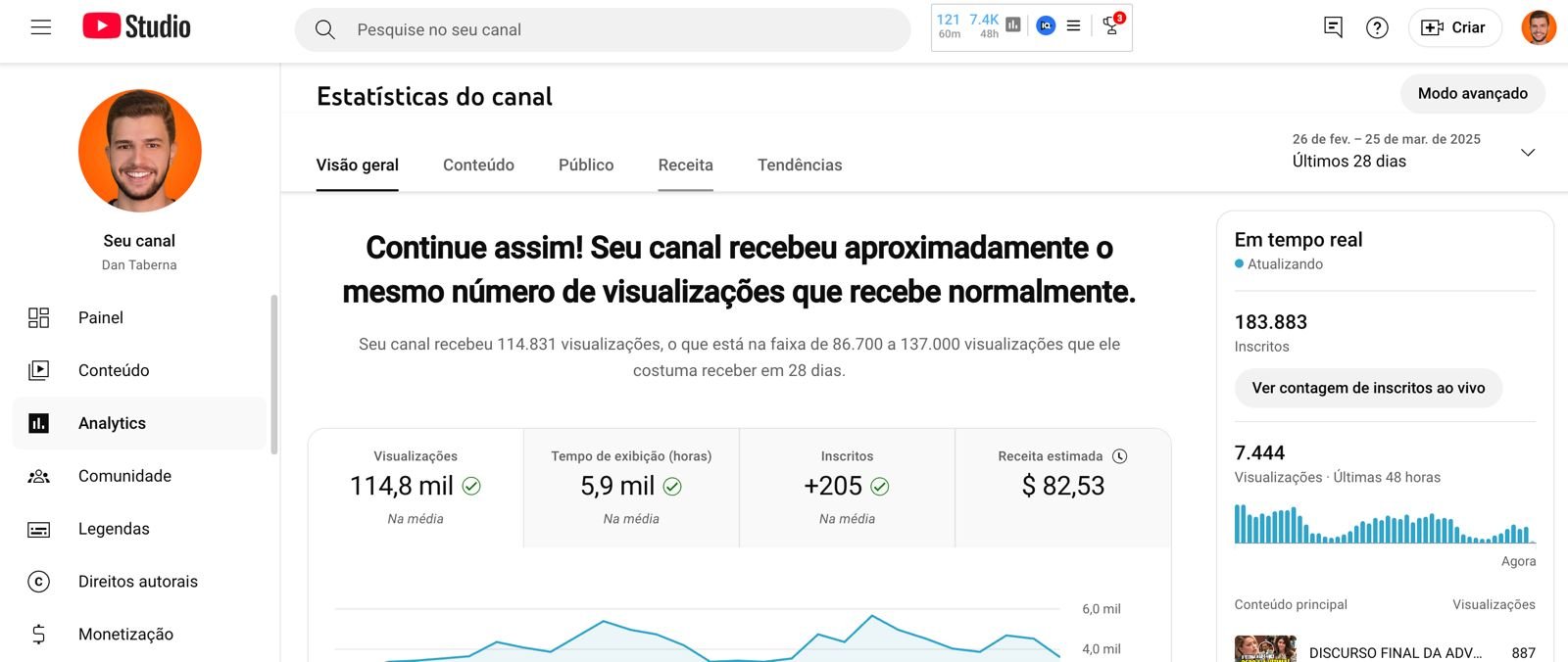The height and width of the screenshot is (662, 1568).
Task: Click the check icon beside 114,8 mil
Action: pyautogui.click(x=471, y=486)
